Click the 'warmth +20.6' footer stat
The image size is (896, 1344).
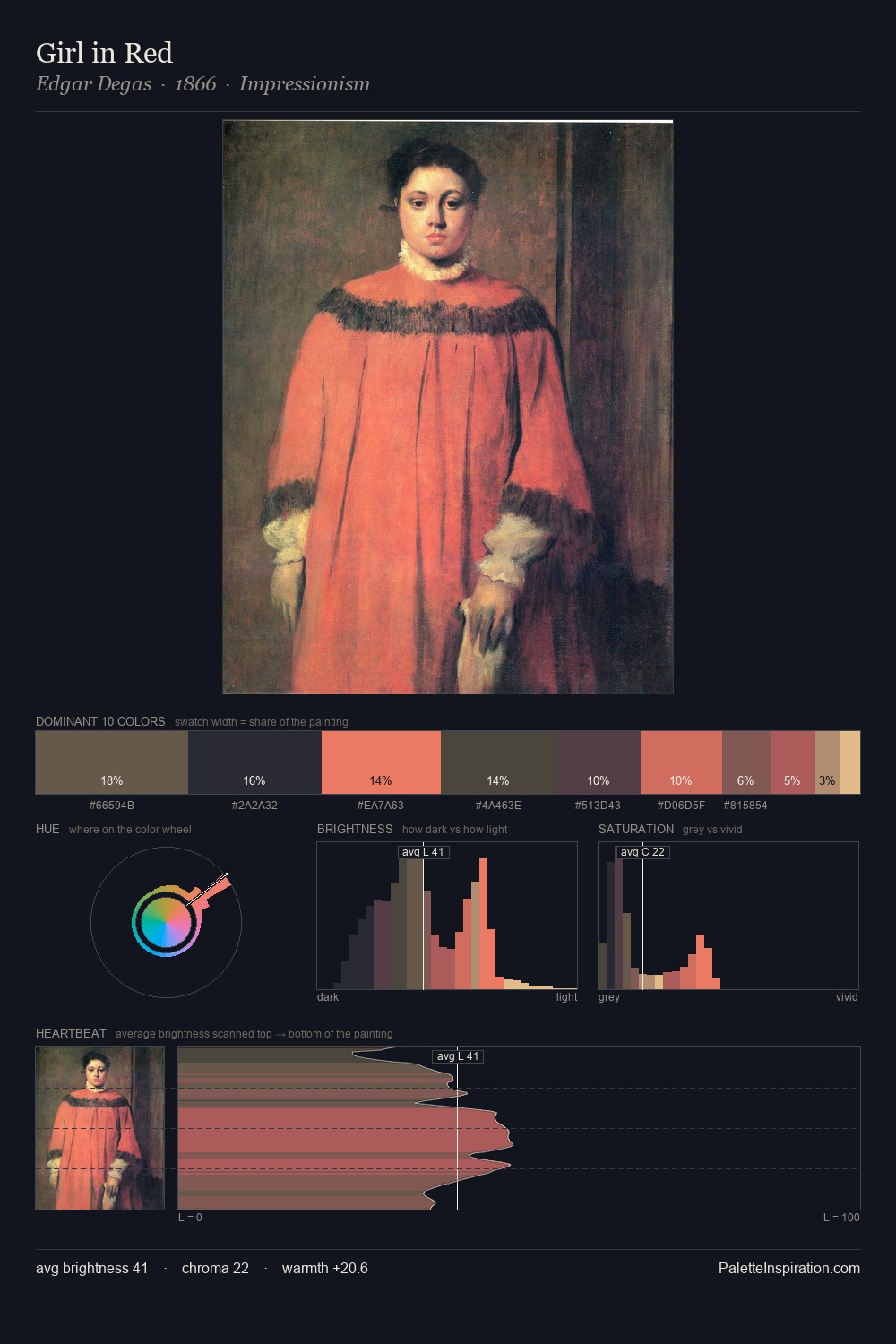click(x=325, y=1269)
